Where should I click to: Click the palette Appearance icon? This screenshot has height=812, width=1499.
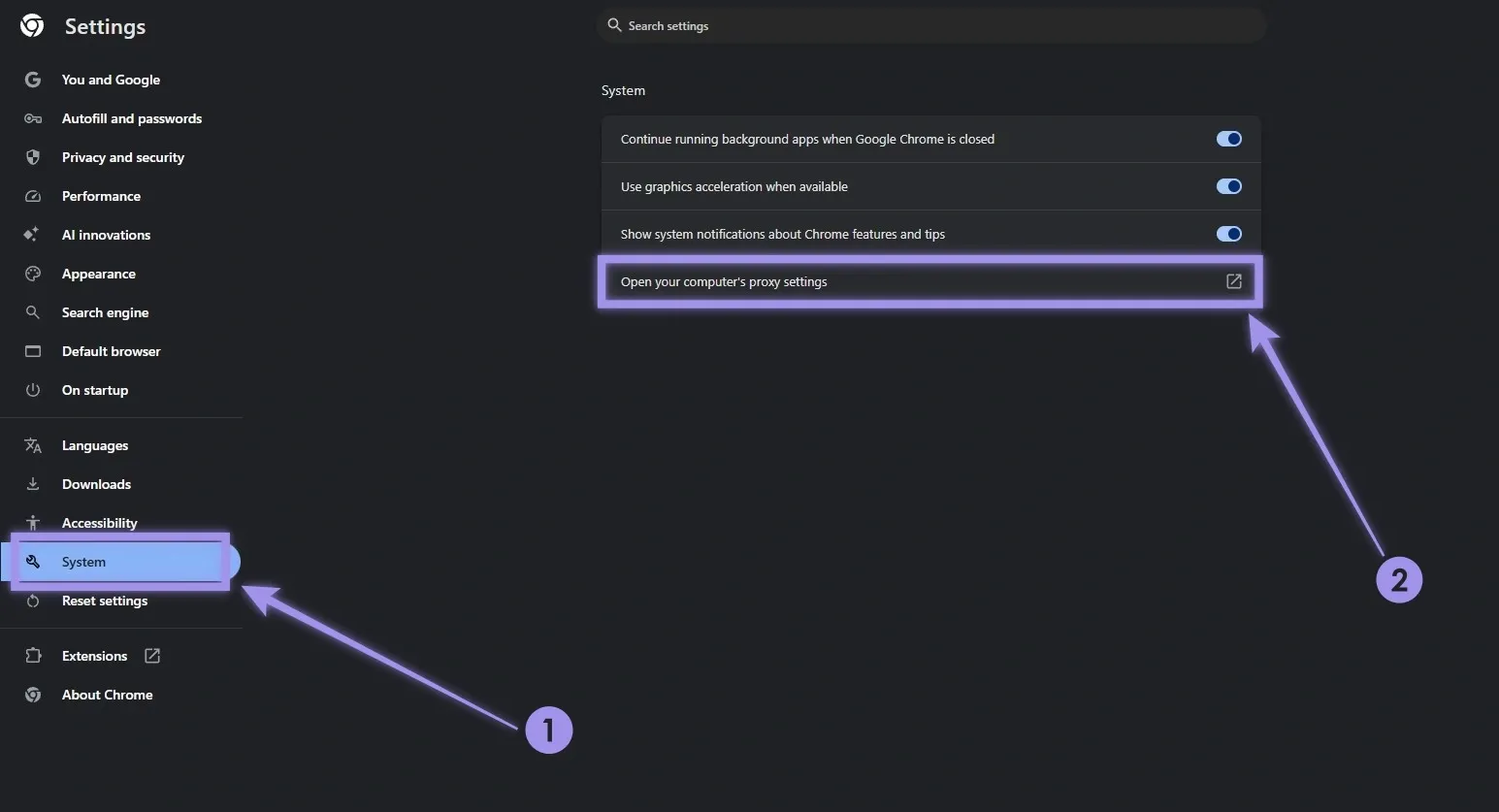point(33,274)
